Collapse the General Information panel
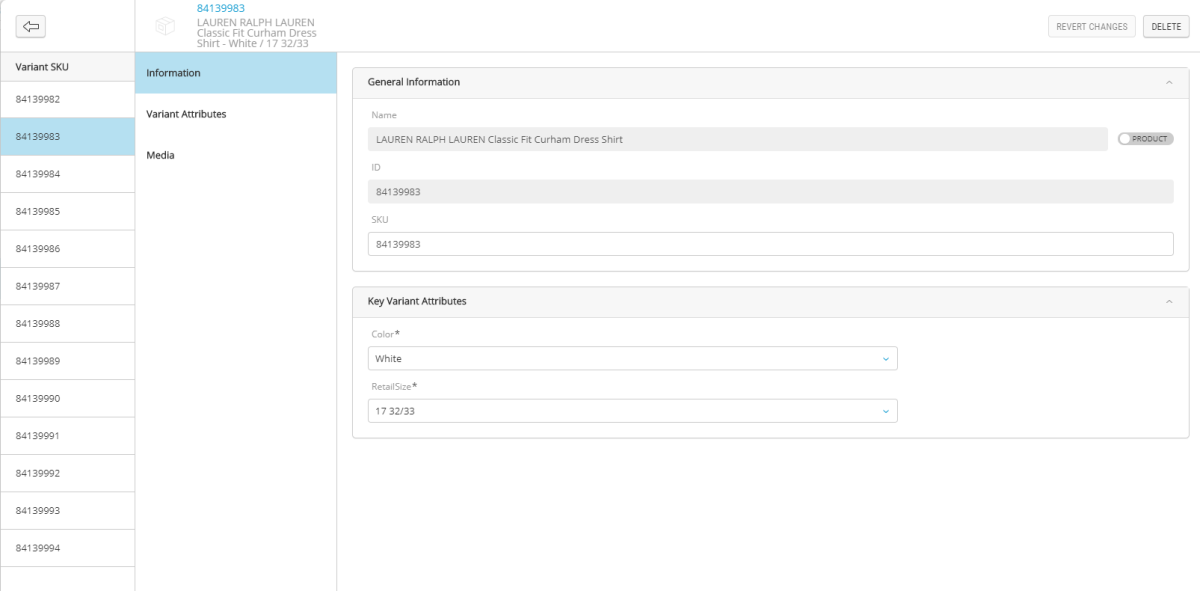 click(x=1169, y=82)
